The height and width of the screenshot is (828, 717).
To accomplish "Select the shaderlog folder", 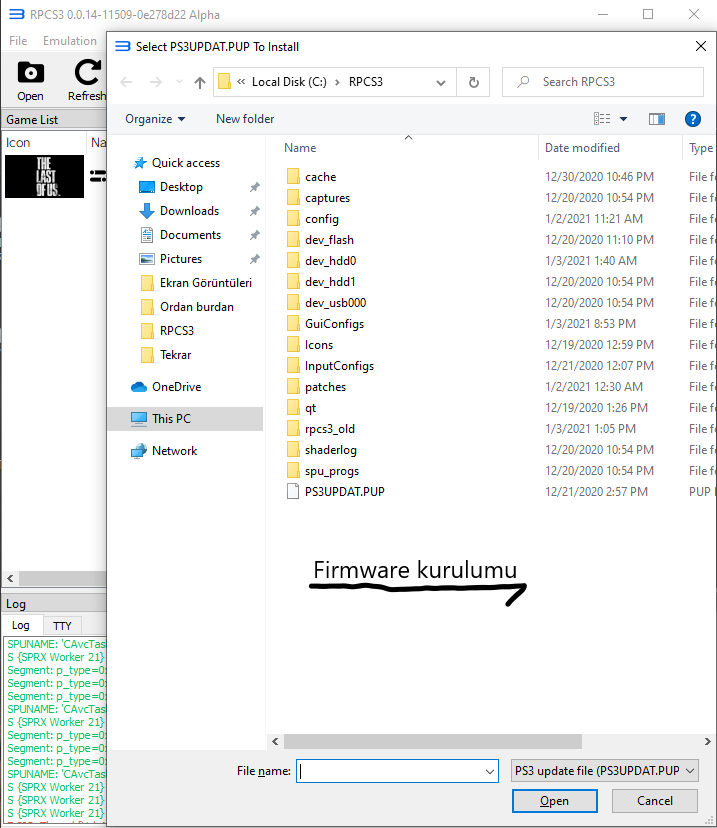I will [x=331, y=450].
